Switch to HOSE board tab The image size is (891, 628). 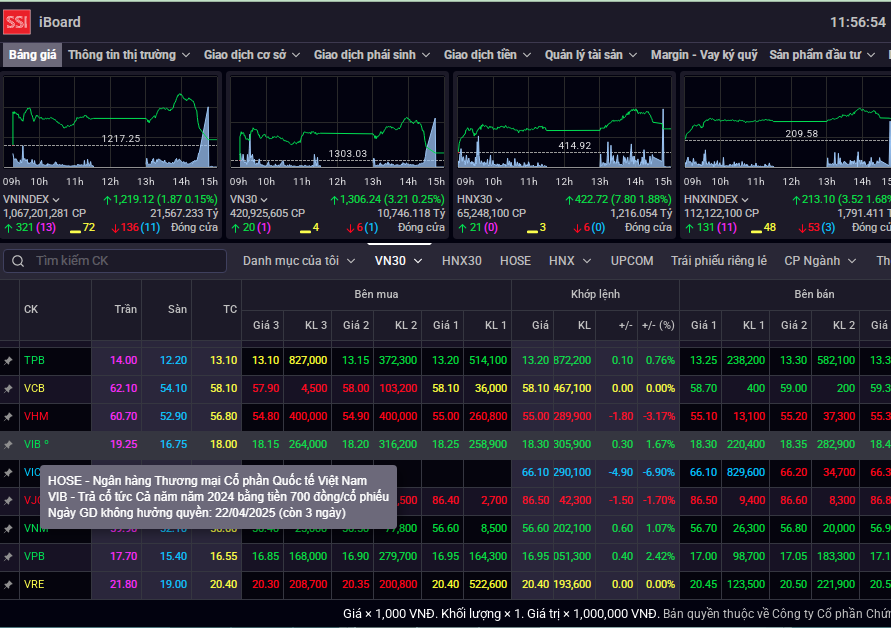click(x=515, y=261)
